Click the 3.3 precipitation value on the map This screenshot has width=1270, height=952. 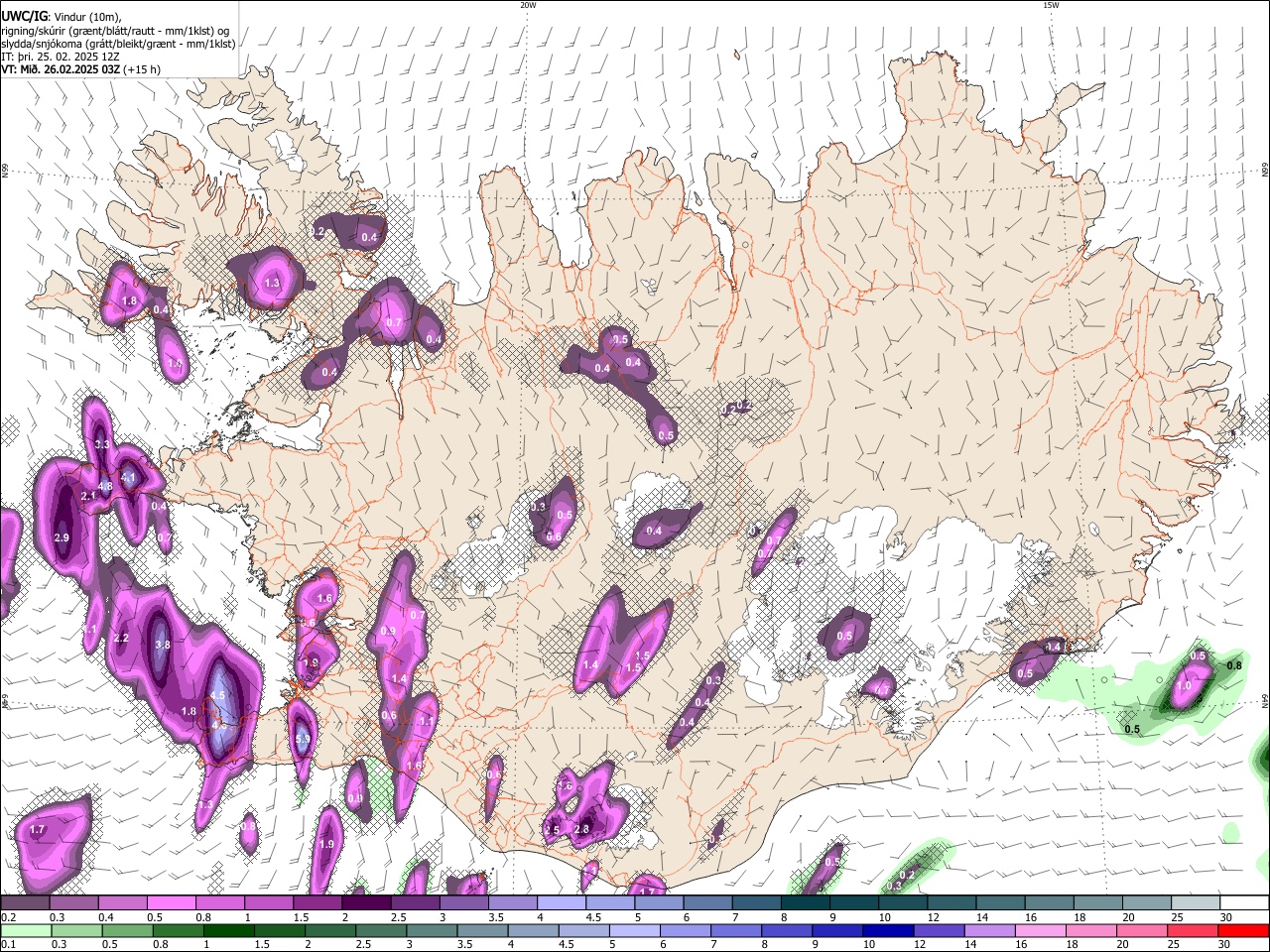pos(101,444)
